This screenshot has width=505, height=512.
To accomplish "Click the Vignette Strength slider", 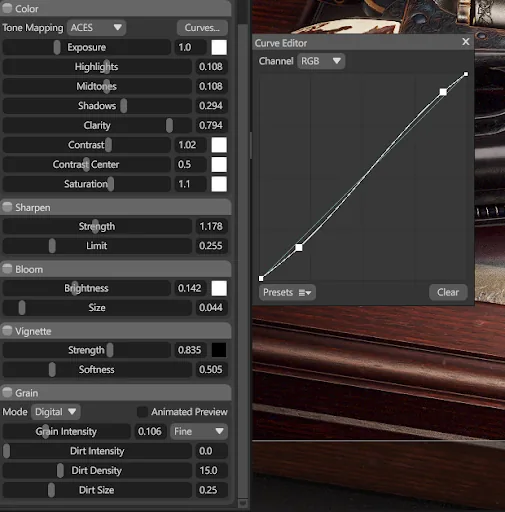I will (x=87, y=350).
